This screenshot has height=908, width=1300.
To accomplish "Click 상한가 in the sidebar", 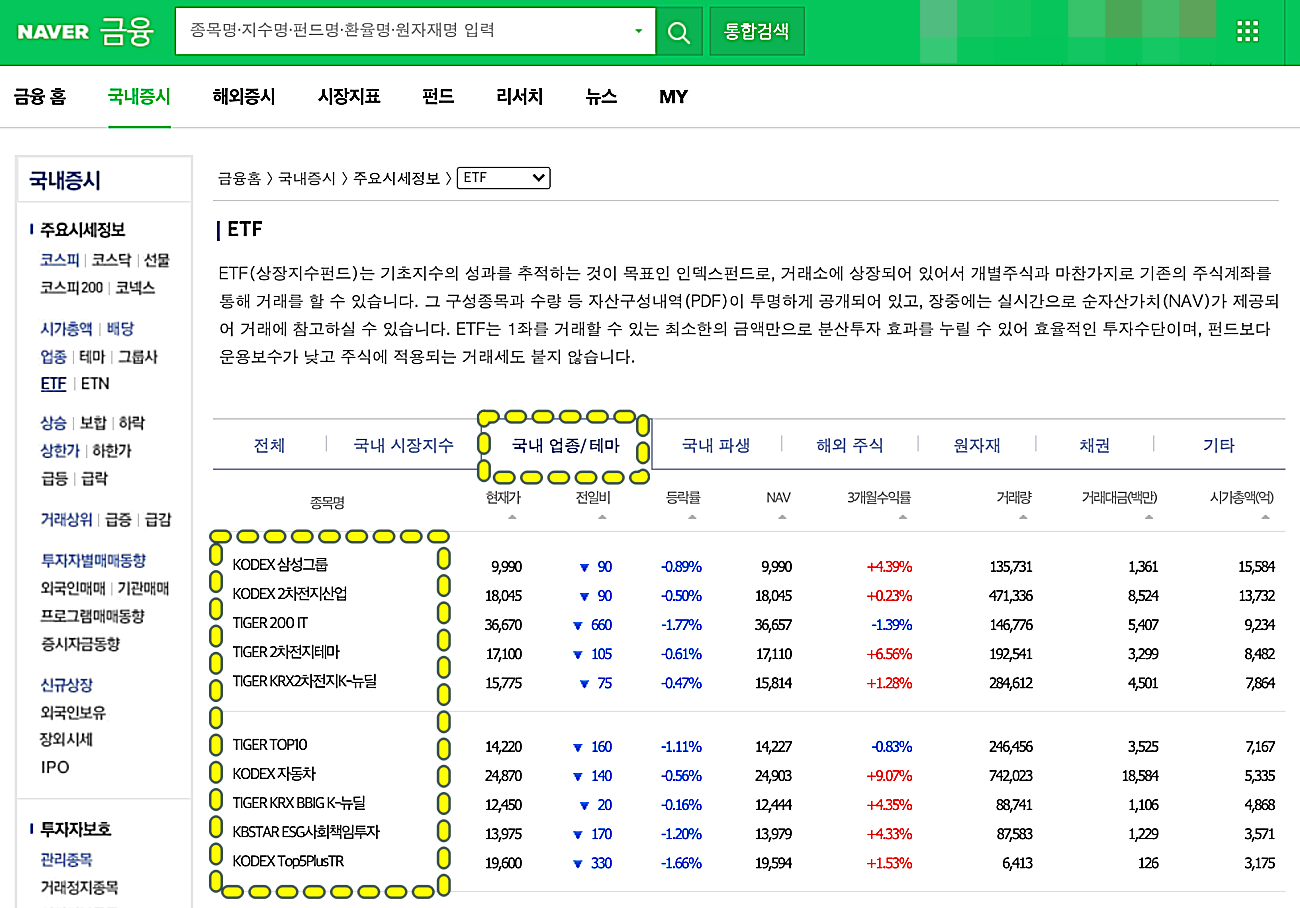I will click(60, 451).
